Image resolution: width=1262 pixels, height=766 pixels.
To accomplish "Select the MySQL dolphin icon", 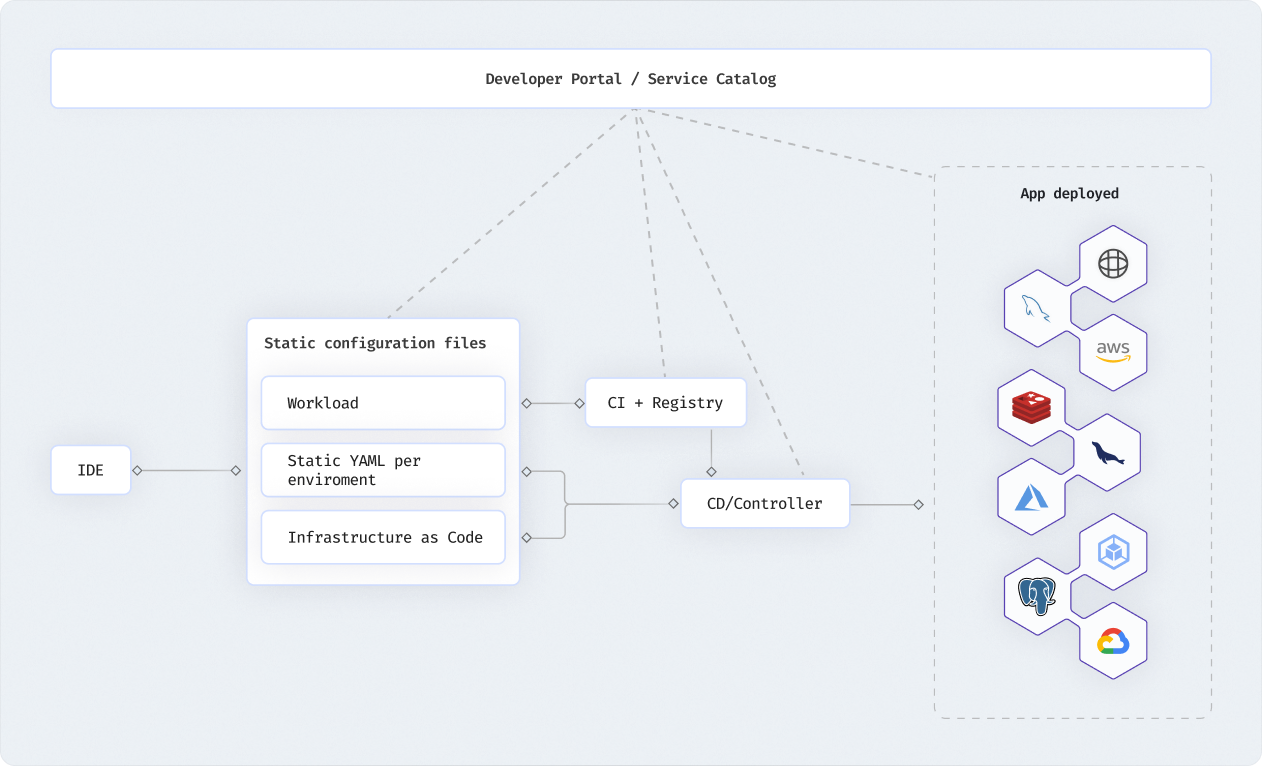I will [x=1037, y=308].
